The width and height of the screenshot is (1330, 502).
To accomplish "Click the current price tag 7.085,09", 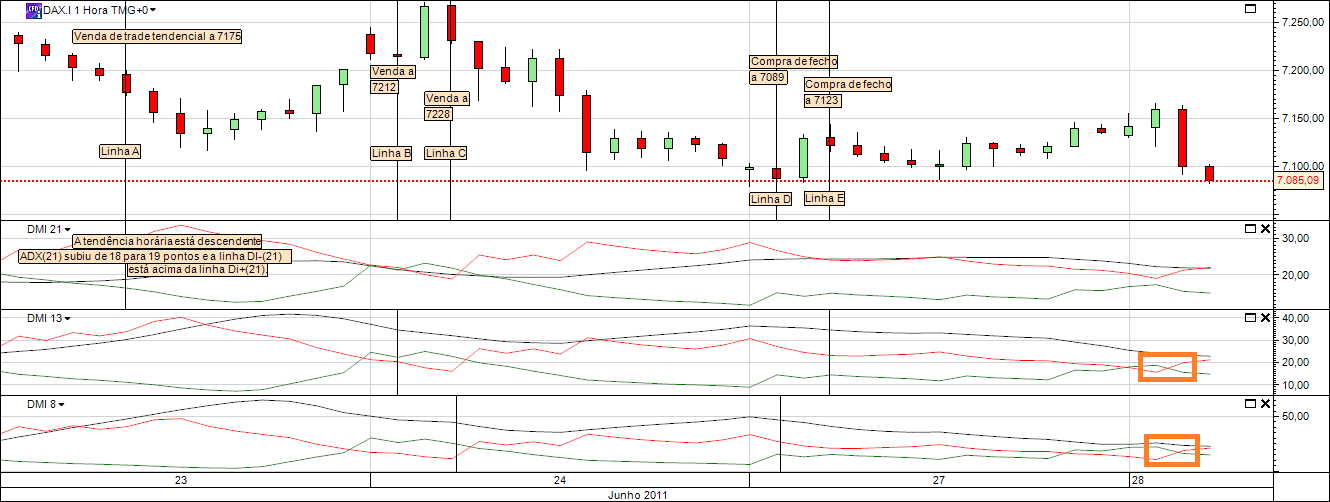I will [x=1299, y=181].
